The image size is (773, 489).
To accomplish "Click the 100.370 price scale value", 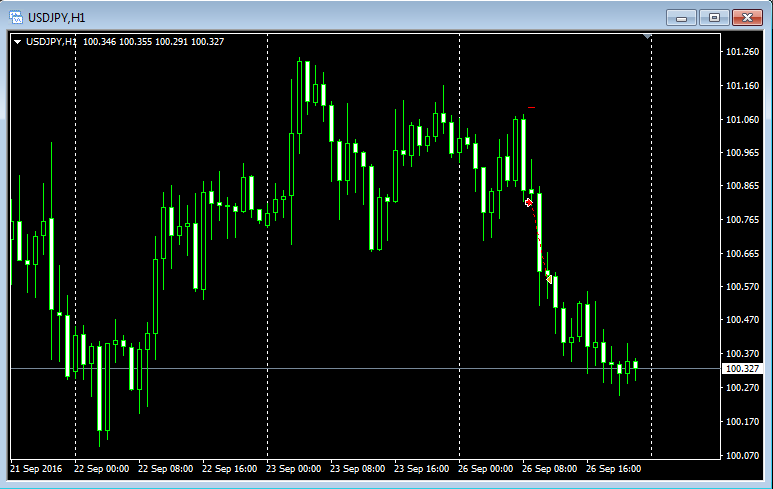I will tap(742, 354).
